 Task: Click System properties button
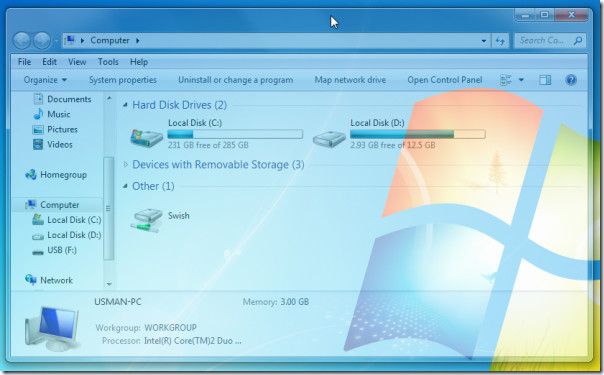[122, 80]
